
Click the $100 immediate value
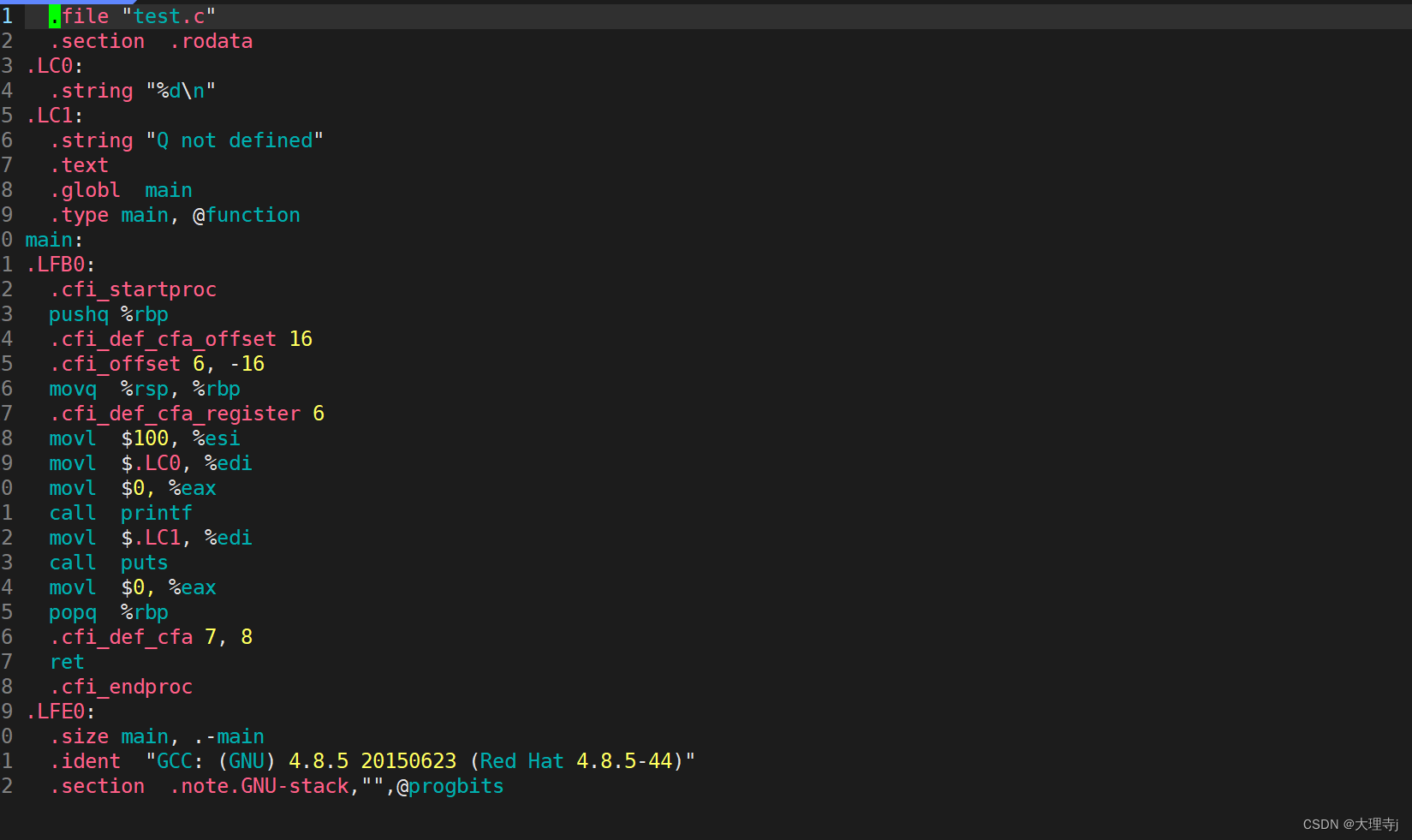coord(145,438)
